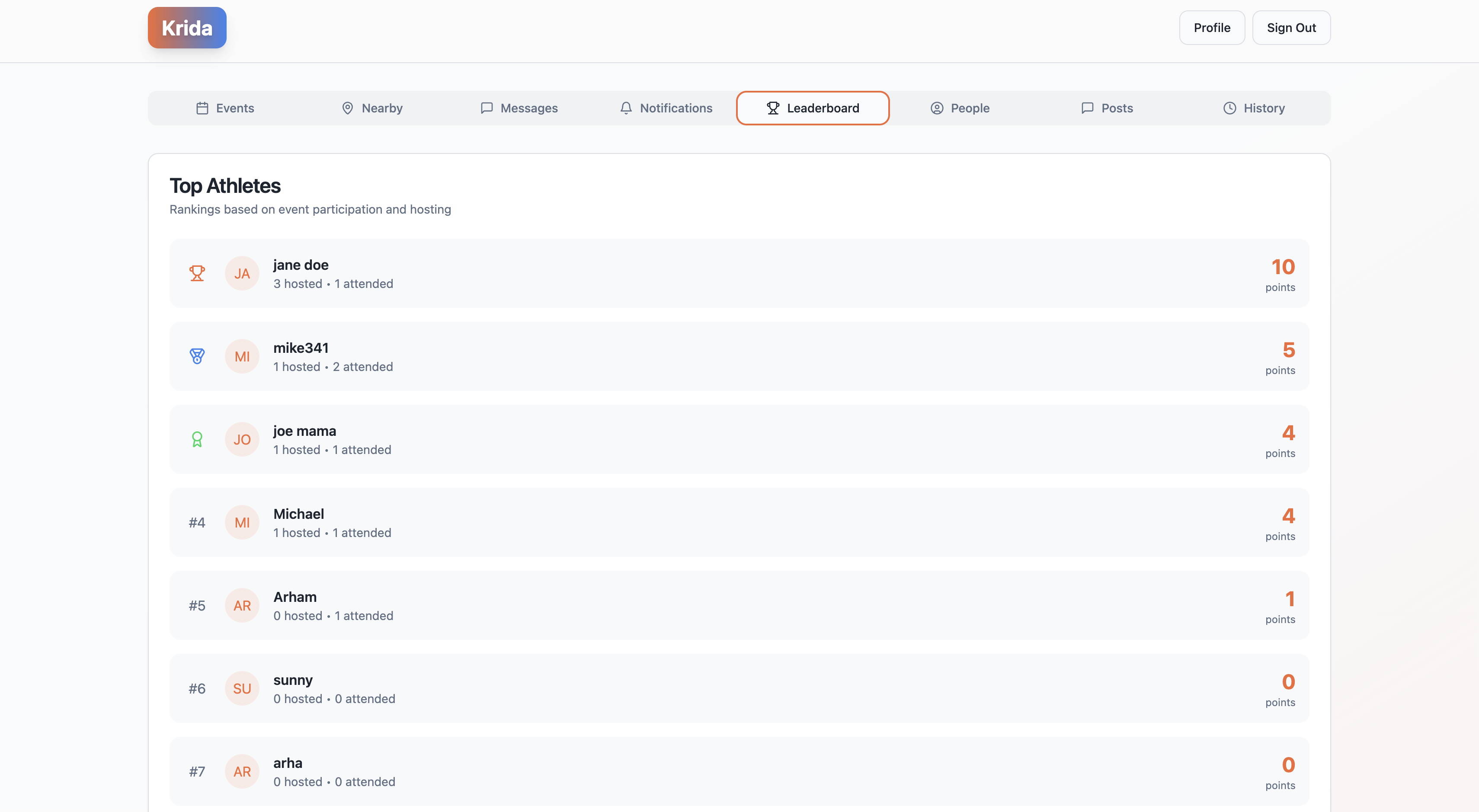Switch to the Nearby tab

(x=371, y=108)
